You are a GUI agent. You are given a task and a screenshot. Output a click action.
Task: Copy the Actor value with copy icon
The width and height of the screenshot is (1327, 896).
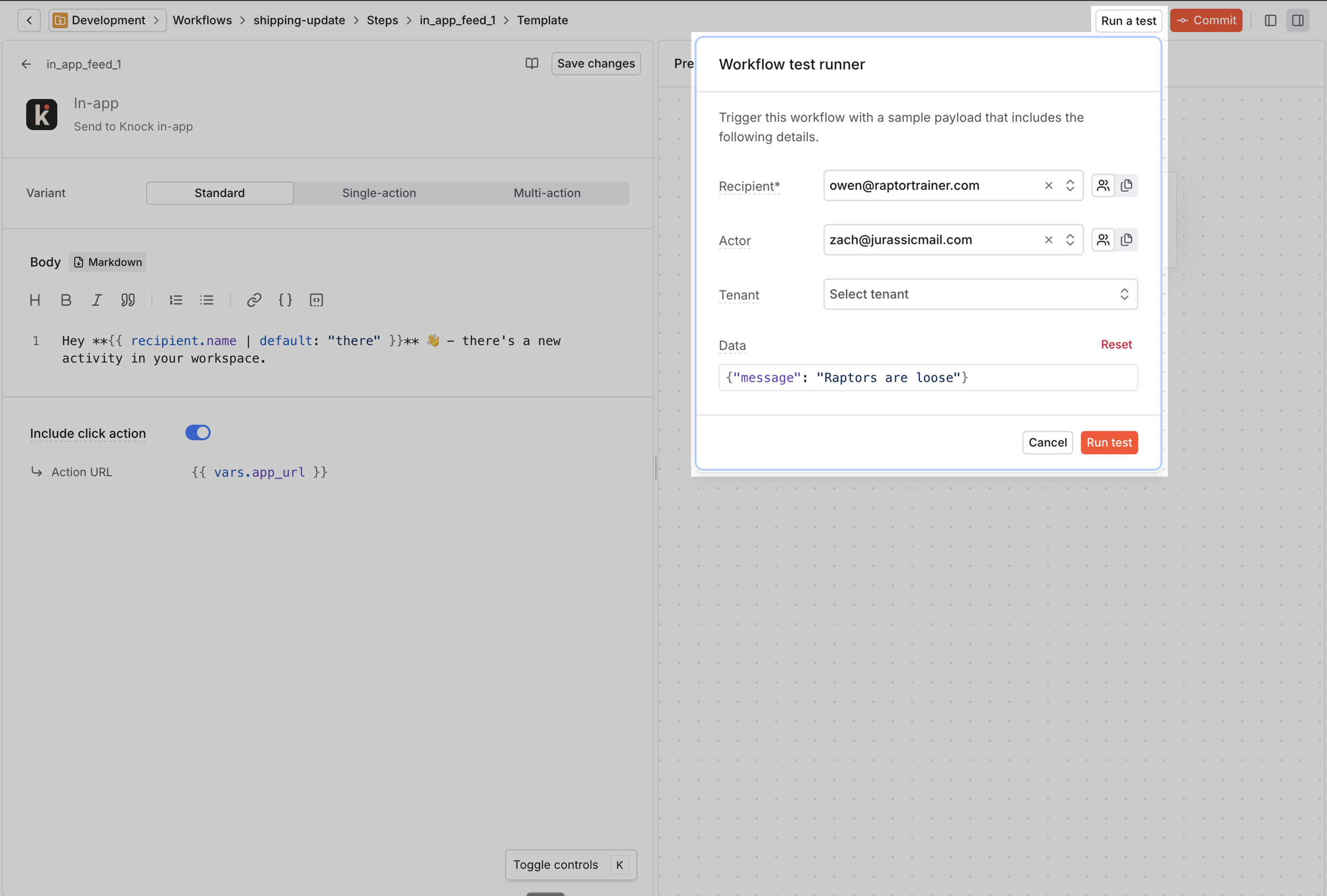pos(1126,240)
